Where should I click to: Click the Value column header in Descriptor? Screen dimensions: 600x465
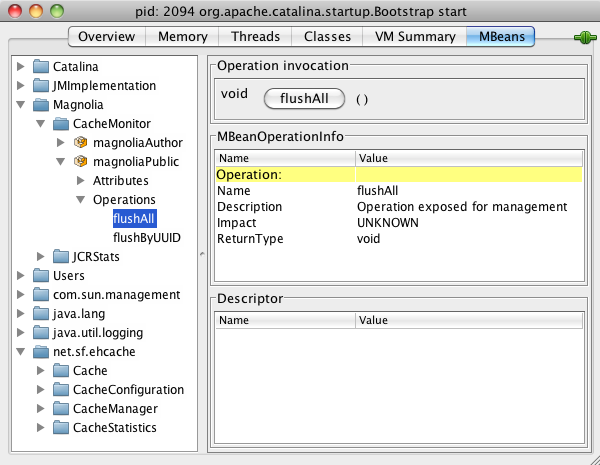click(469, 320)
